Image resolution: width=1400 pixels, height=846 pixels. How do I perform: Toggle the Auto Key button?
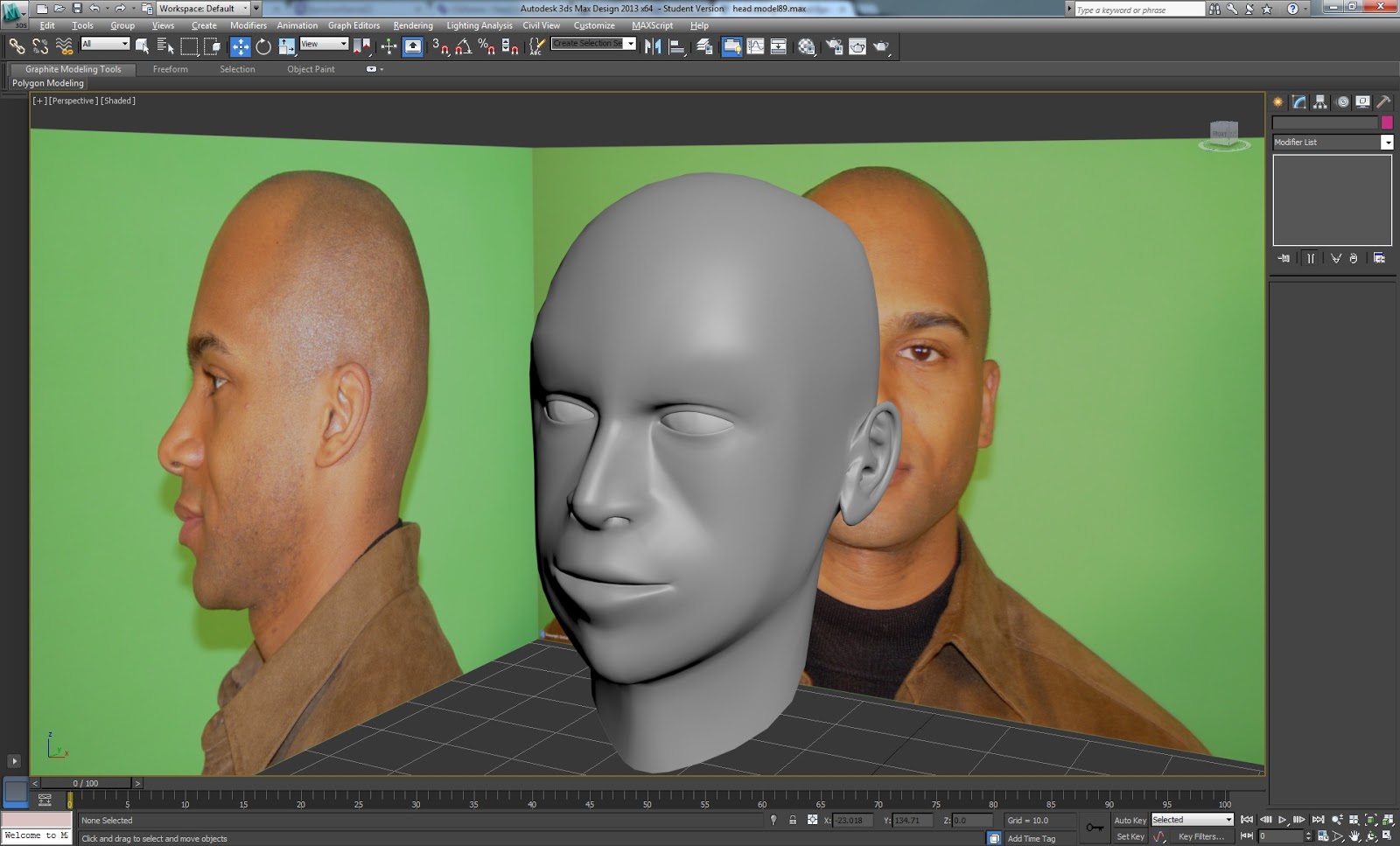click(1130, 820)
